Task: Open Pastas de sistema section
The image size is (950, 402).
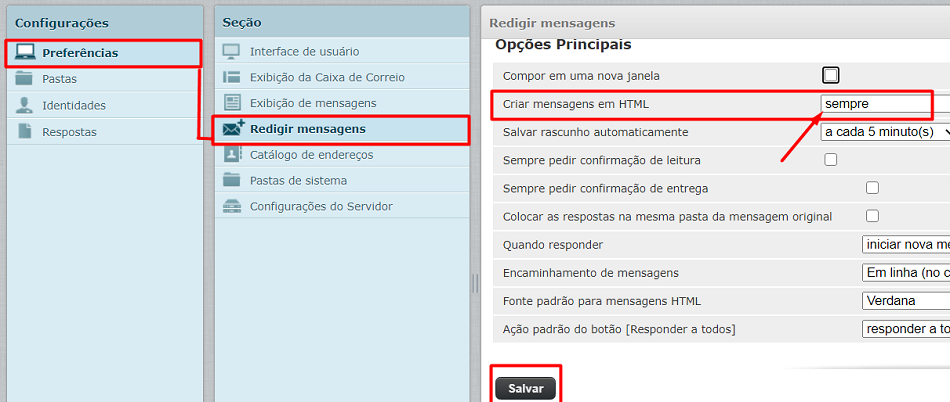Action: pyautogui.click(x=298, y=180)
